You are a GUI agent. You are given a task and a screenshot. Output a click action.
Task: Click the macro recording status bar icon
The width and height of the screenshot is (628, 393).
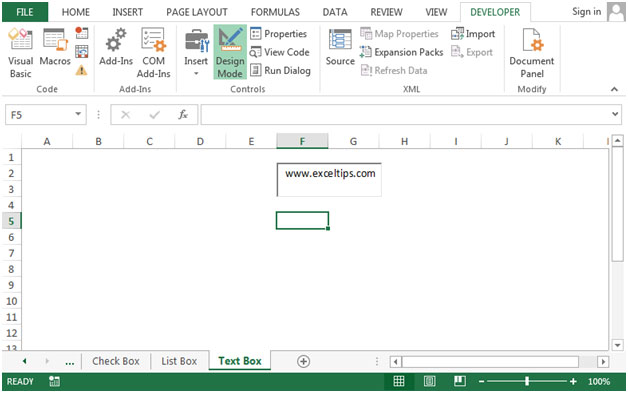pos(54,381)
